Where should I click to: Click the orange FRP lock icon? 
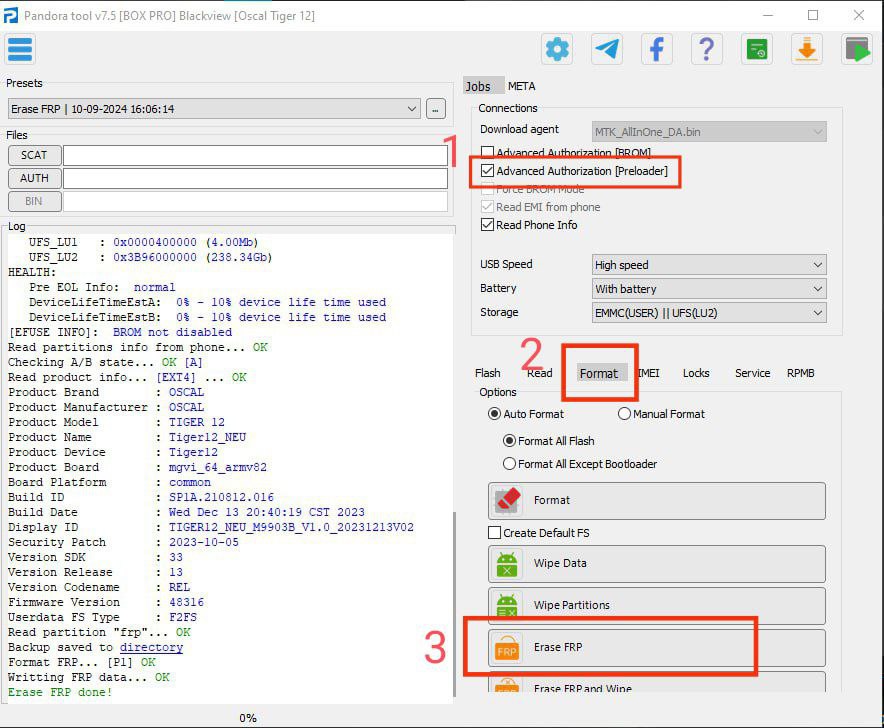[x=507, y=647]
